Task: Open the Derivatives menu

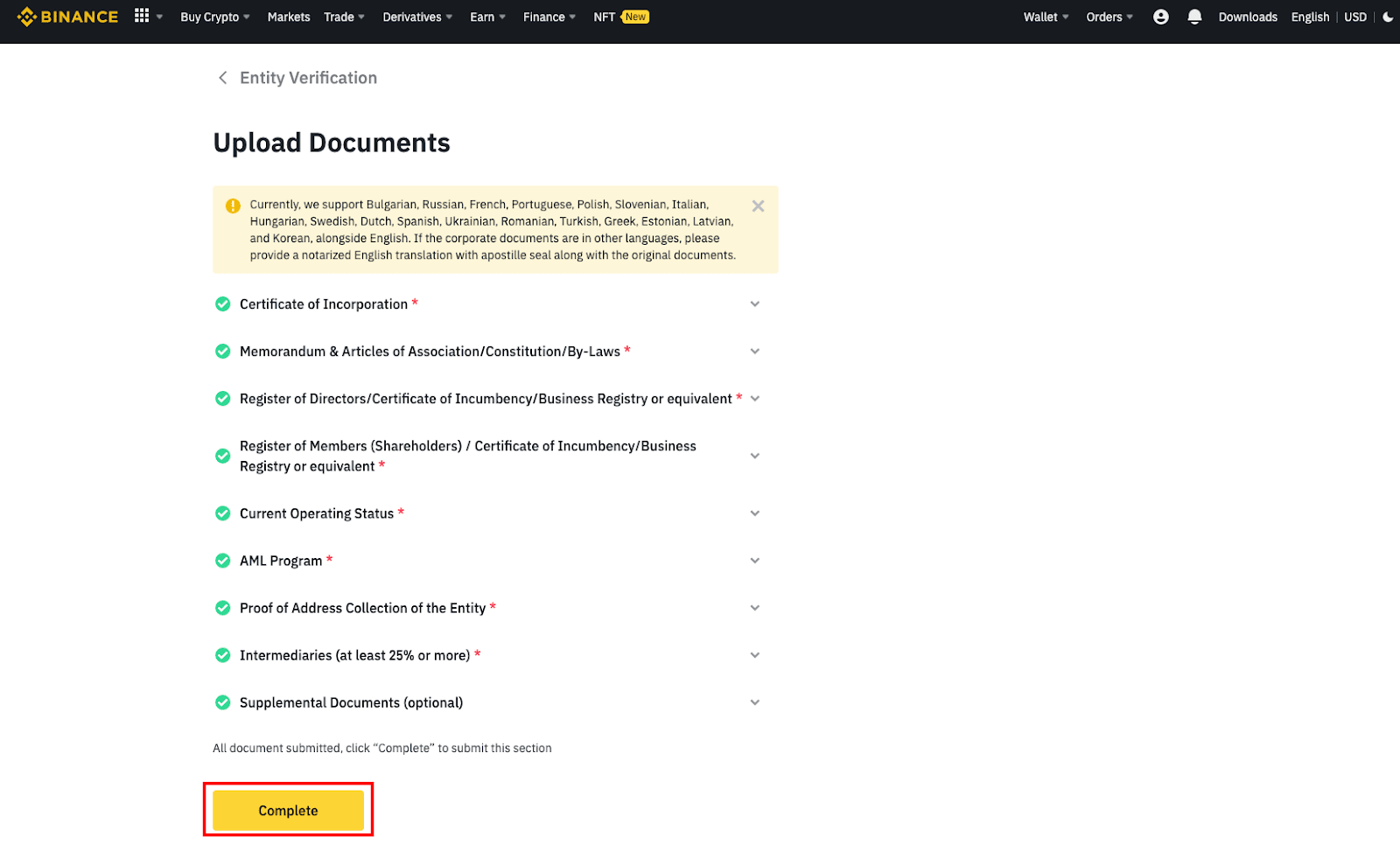Action: 416,17
